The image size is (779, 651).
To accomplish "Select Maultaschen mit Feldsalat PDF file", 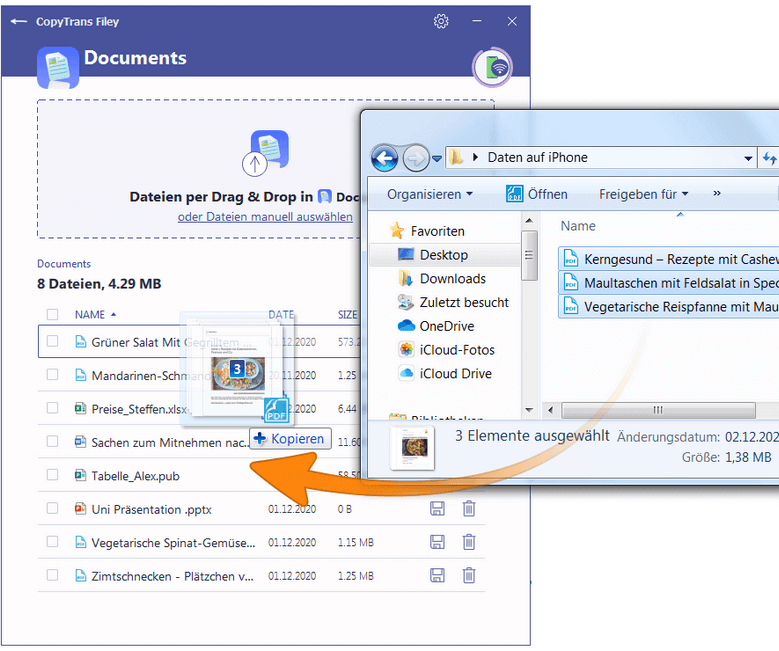I will pyautogui.click(x=669, y=283).
